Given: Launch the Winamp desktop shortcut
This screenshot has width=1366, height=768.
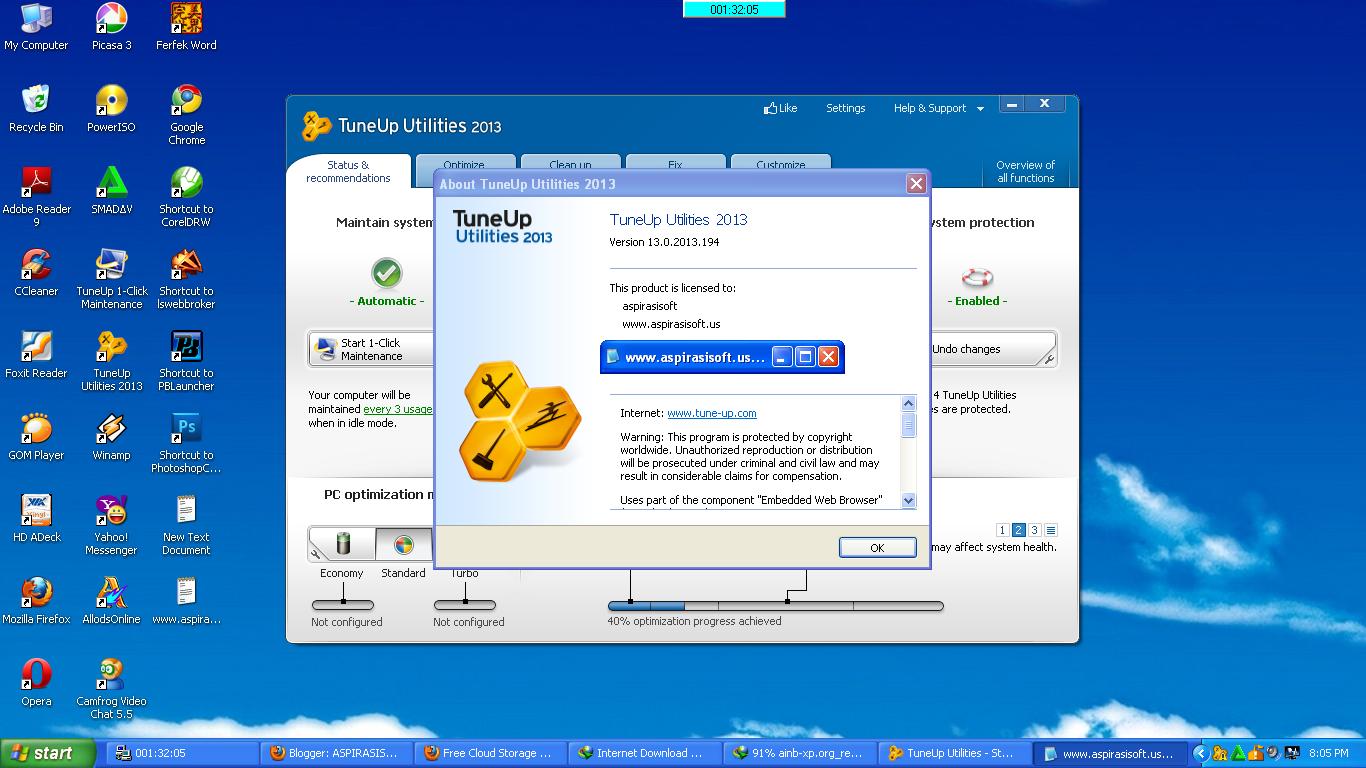Looking at the screenshot, I should pyautogui.click(x=111, y=437).
